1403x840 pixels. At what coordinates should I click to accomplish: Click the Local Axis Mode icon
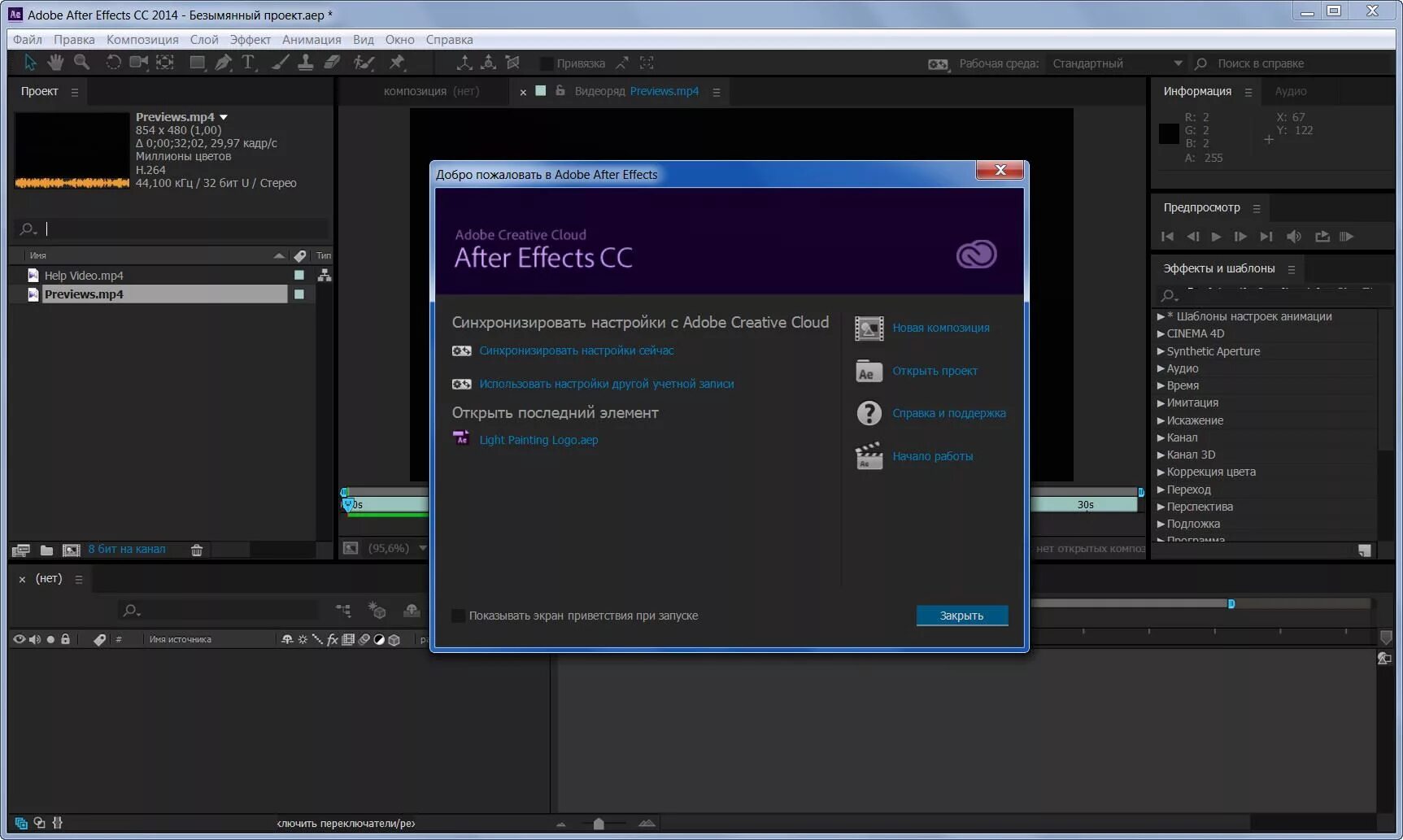pos(464,63)
